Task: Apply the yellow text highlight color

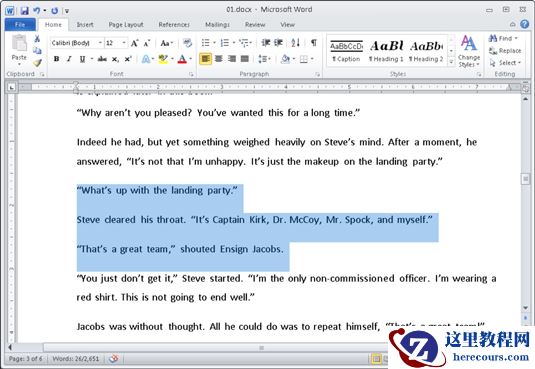Action: (163, 59)
